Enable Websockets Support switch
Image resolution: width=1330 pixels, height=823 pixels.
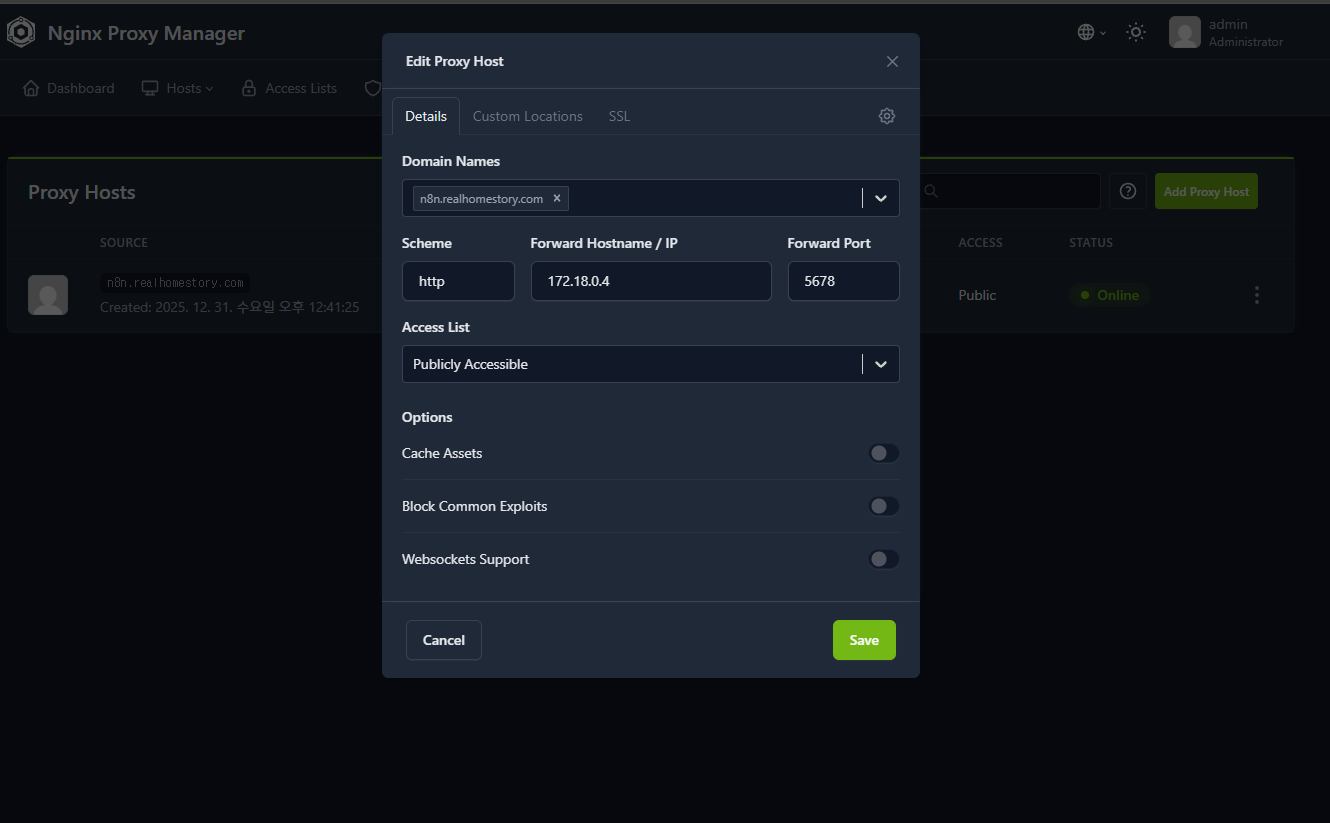point(883,559)
